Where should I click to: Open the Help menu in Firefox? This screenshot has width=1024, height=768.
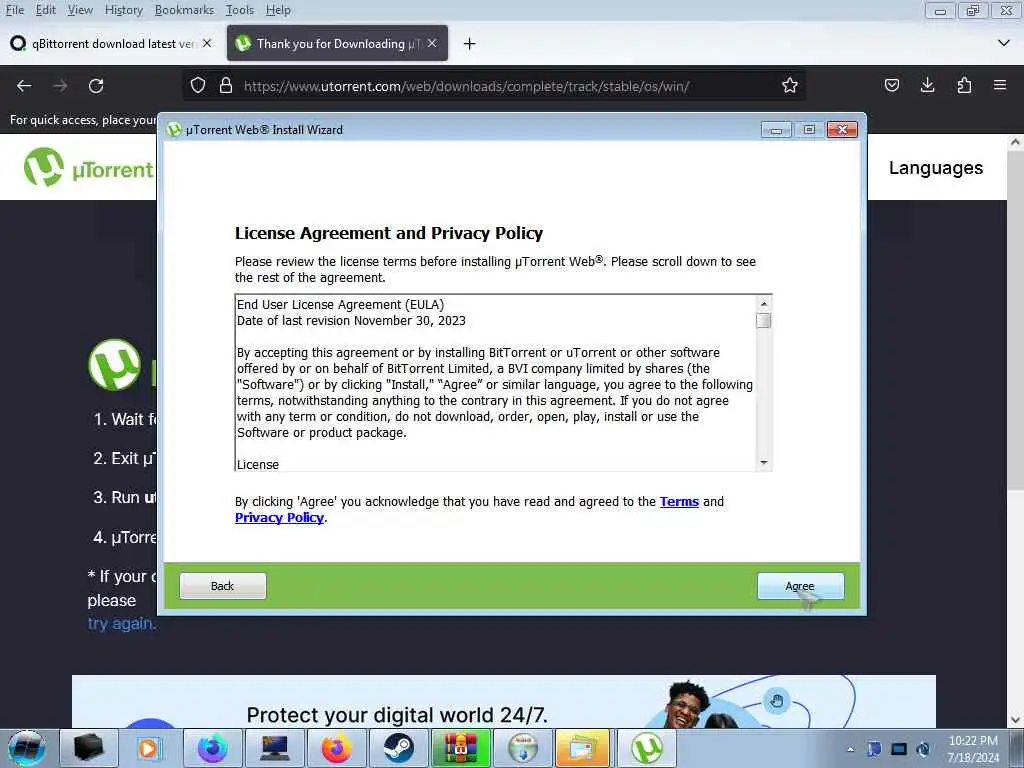(278, 10)
